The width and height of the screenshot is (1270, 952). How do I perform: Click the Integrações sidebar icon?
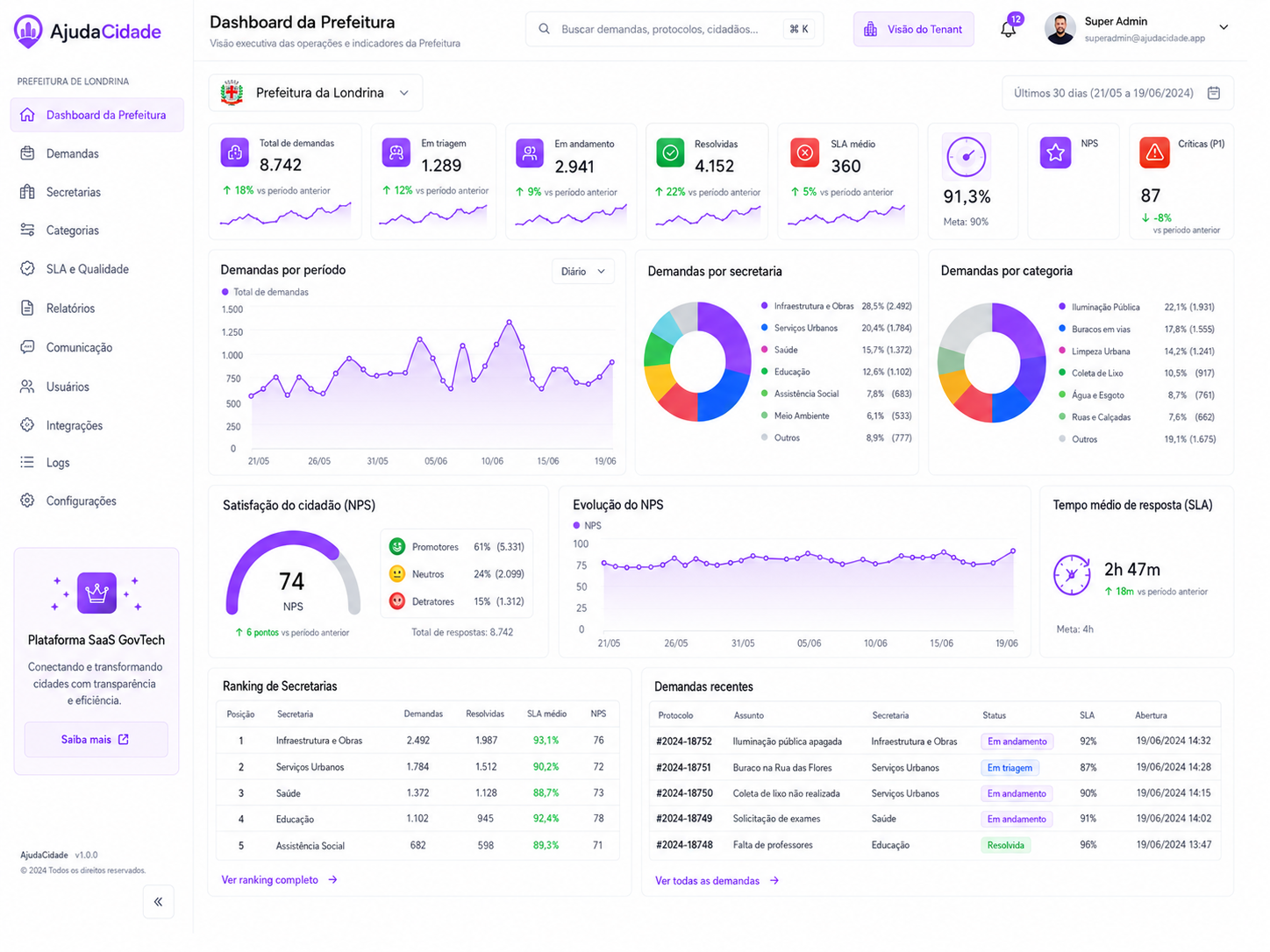pyautogui.click(x=27, y=425)
